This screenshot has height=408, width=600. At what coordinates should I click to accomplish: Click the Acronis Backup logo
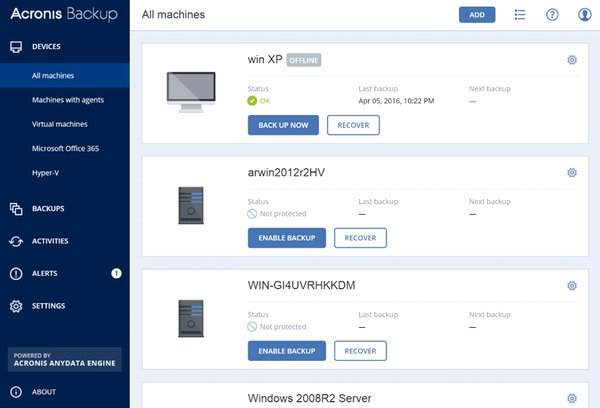coord(64,14)
